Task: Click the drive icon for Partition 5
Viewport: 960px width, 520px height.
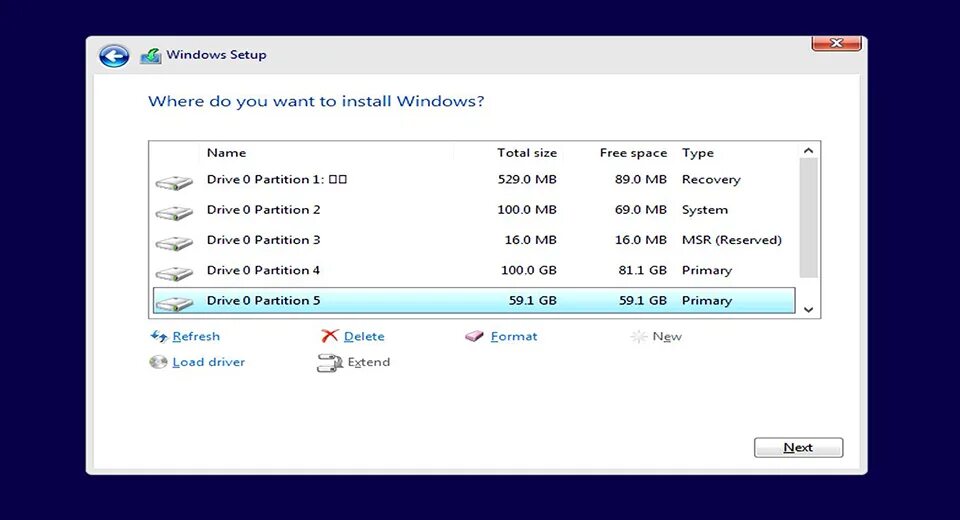Action: pos(174,303)
